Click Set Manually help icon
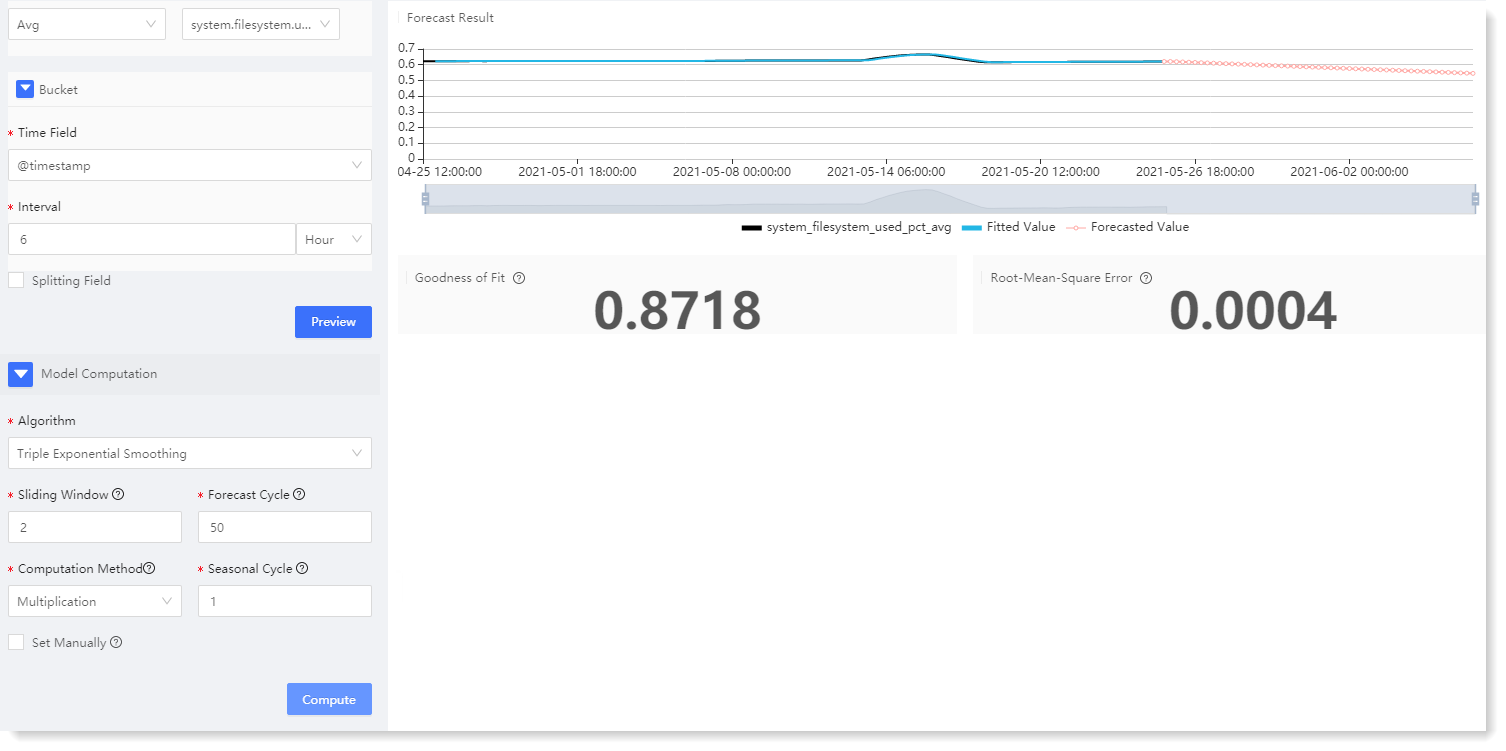The width and height of the screenshot is (1506, 751). 116,642
